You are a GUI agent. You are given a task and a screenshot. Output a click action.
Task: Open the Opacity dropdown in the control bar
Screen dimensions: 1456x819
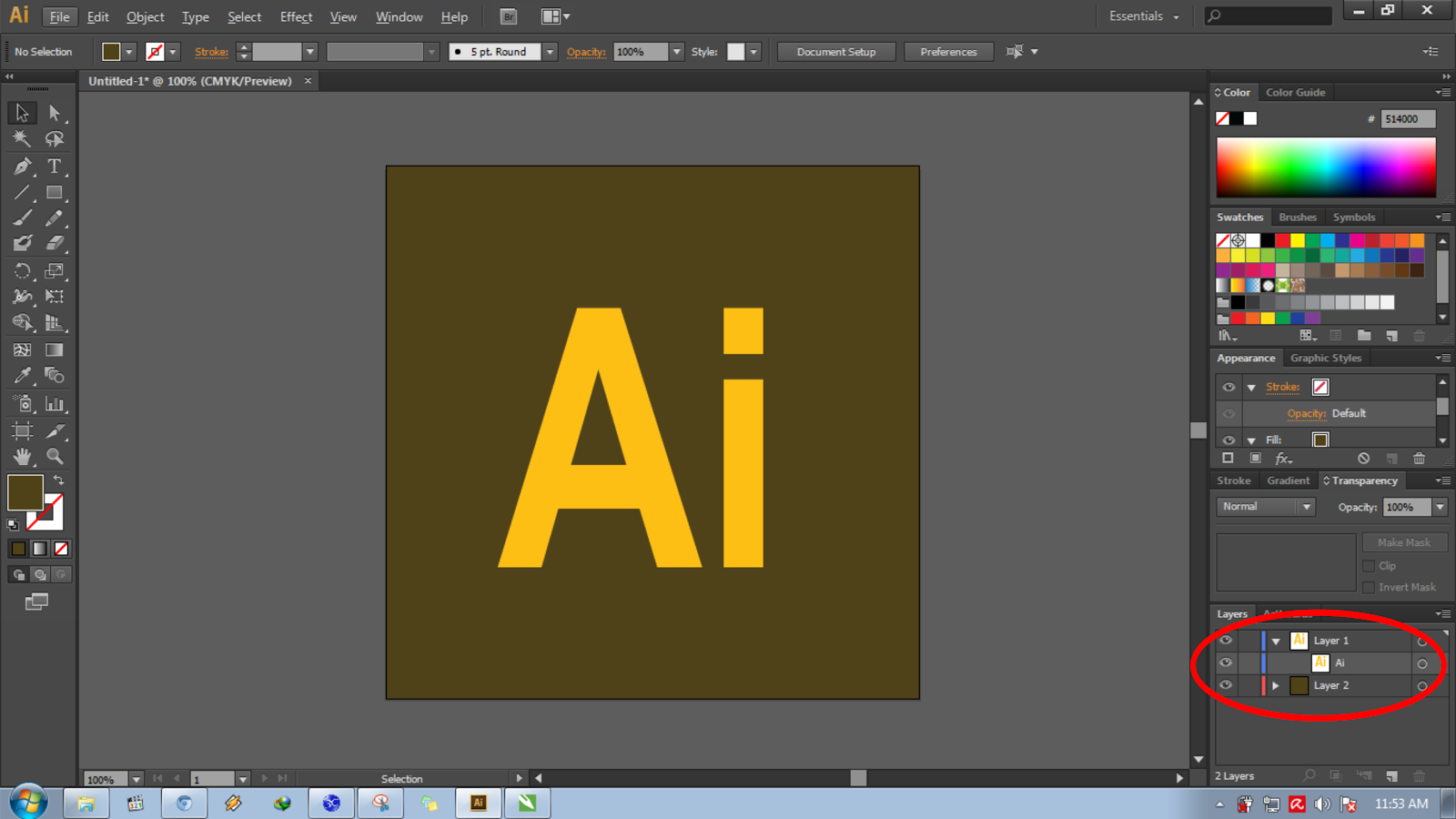[677, 51]
